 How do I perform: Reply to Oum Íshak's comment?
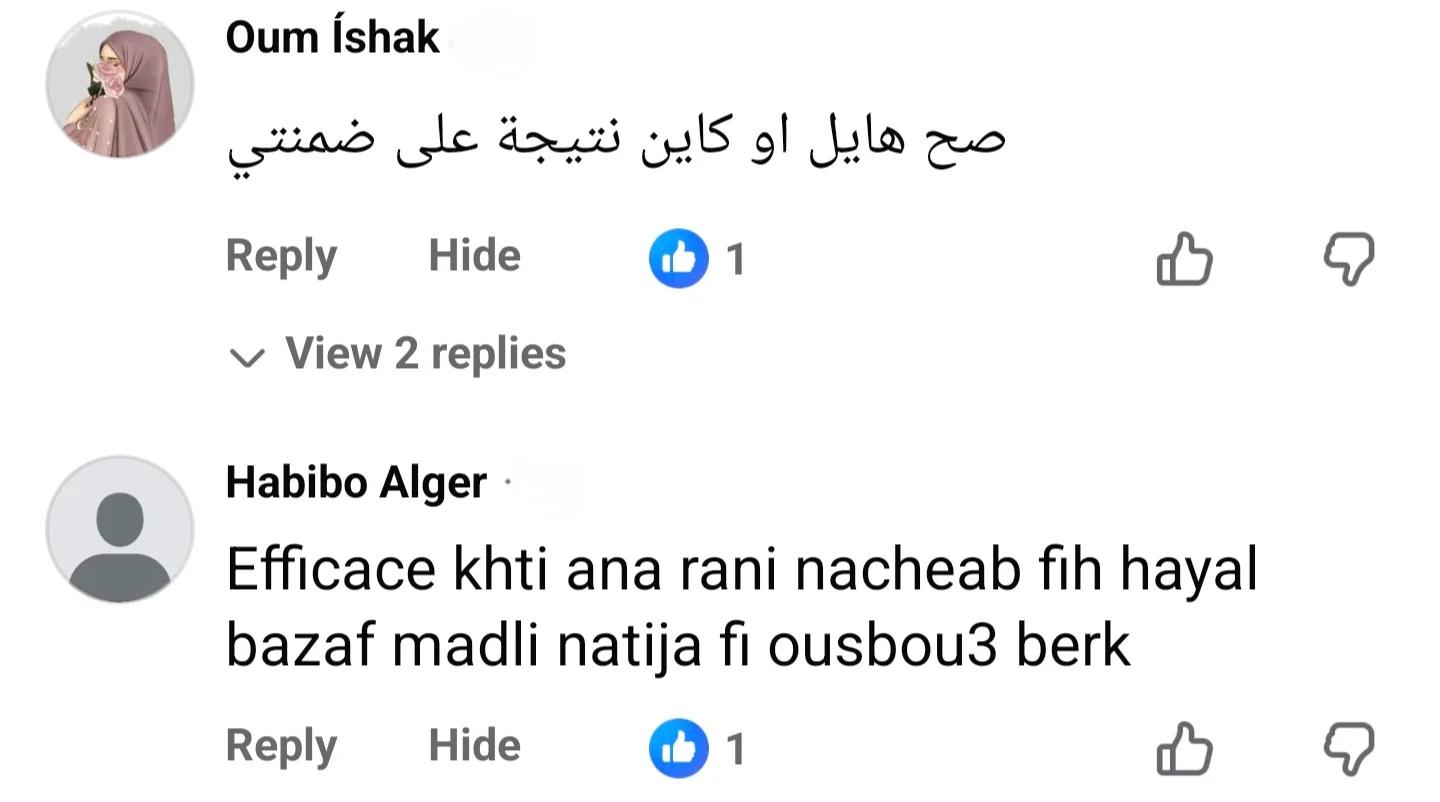[281, 257]
